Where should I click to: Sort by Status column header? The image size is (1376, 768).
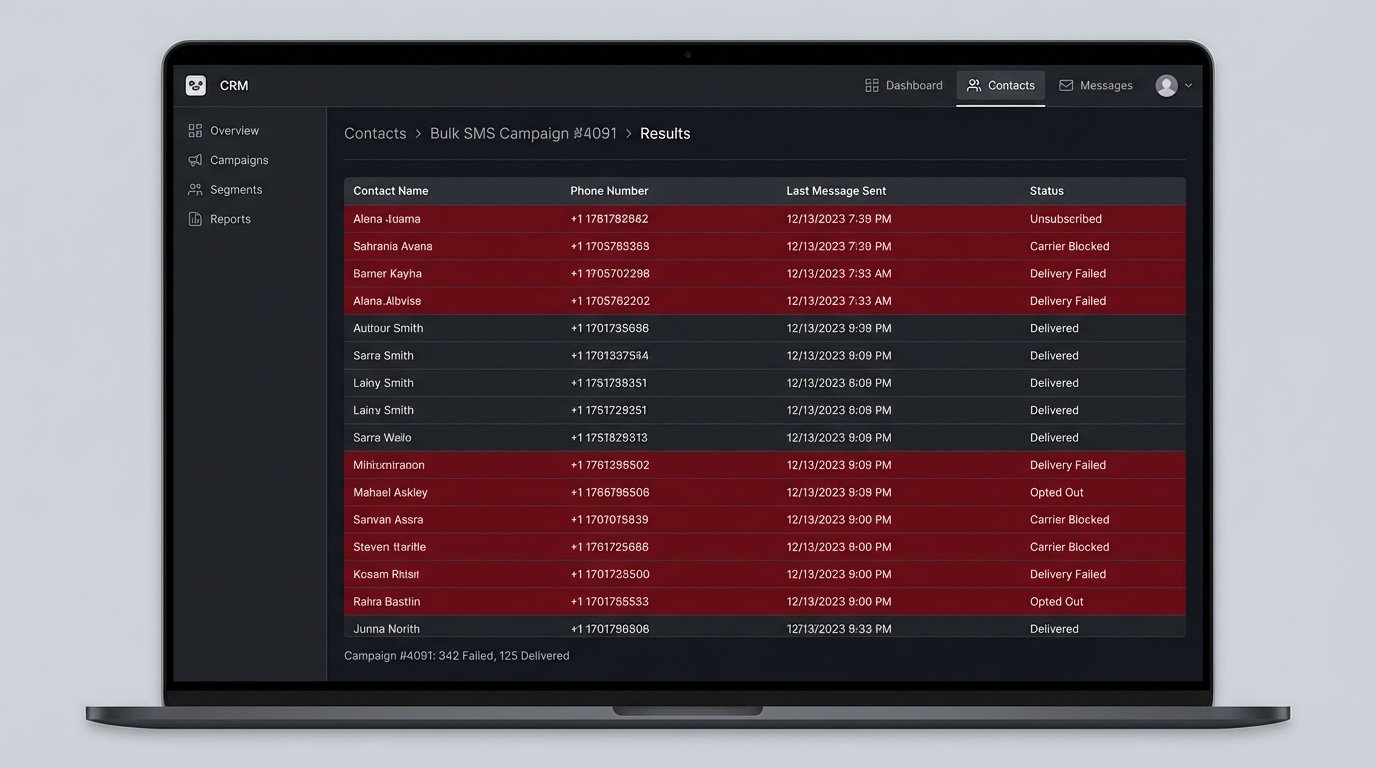click(x=1046, y=191)
